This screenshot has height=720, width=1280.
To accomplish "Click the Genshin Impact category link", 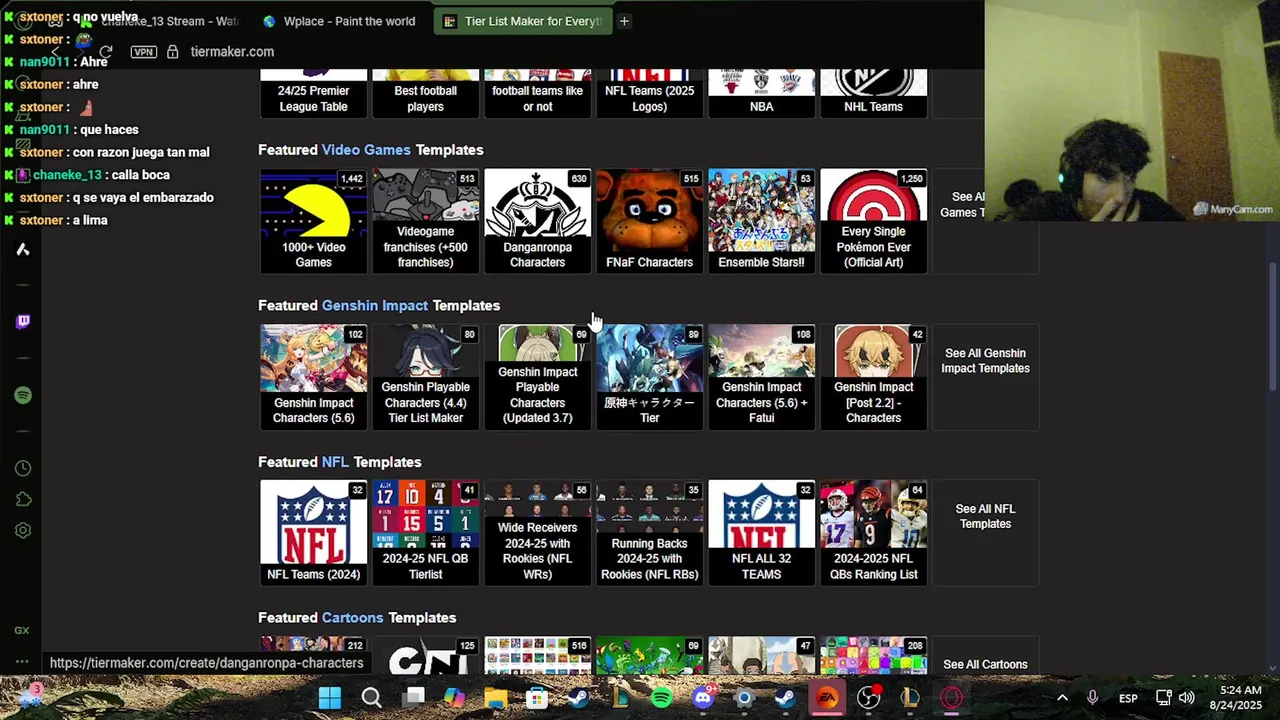I will point(374,306).
